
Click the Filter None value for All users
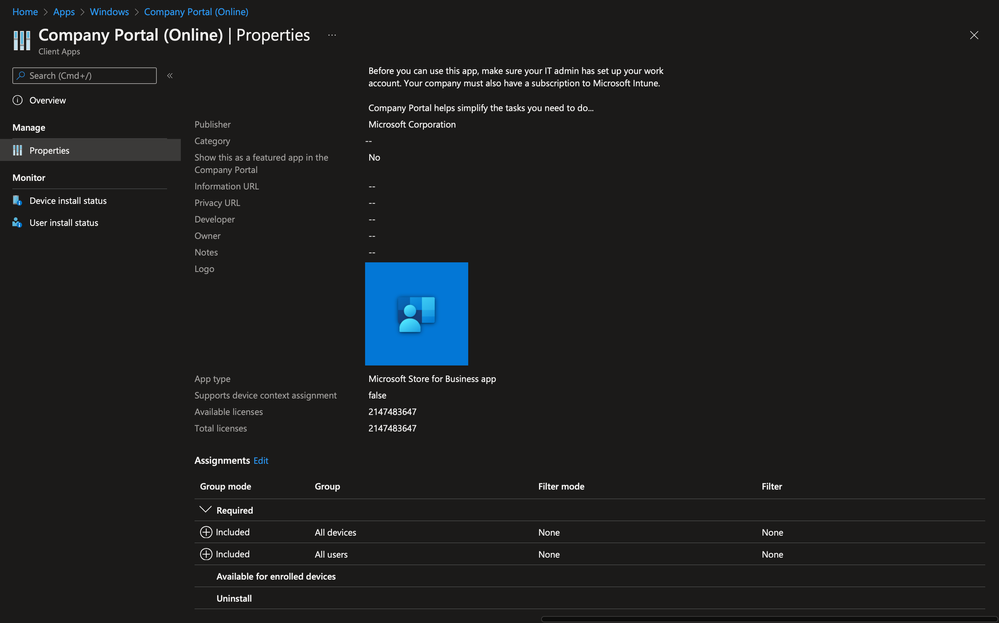click(772, 554)
